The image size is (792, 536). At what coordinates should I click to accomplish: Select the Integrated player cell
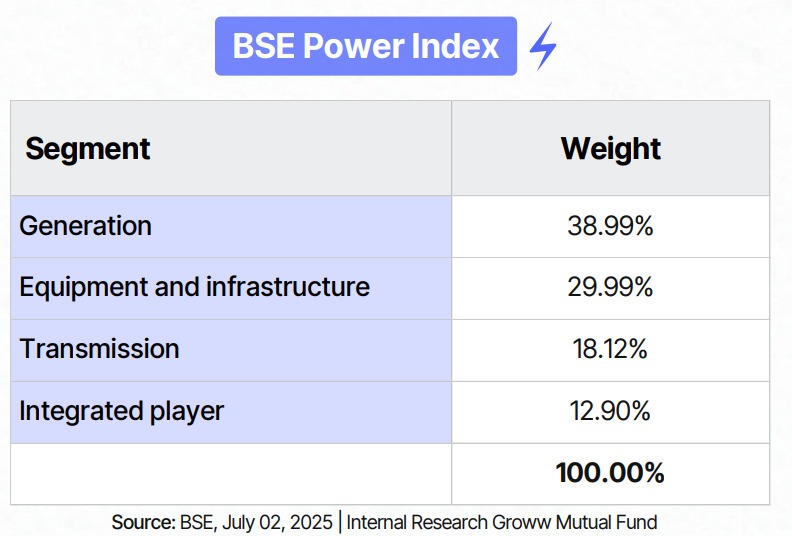tap(231, 412)
